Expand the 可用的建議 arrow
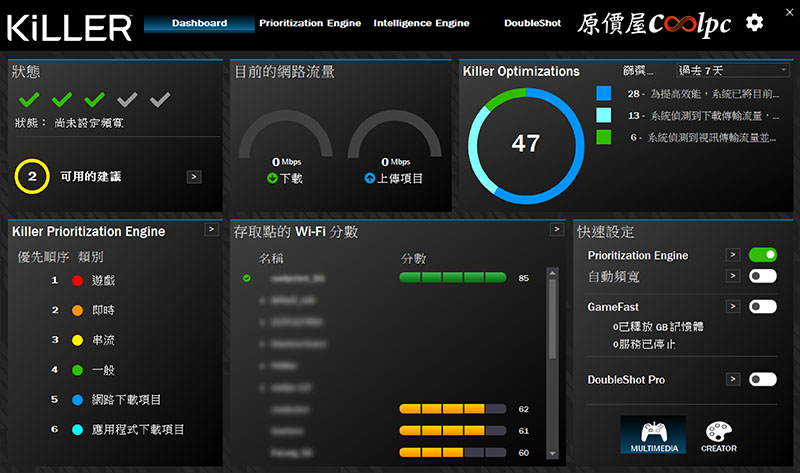Image resolution: width=800 pixels, height=473 pixels. pos(194,177)
